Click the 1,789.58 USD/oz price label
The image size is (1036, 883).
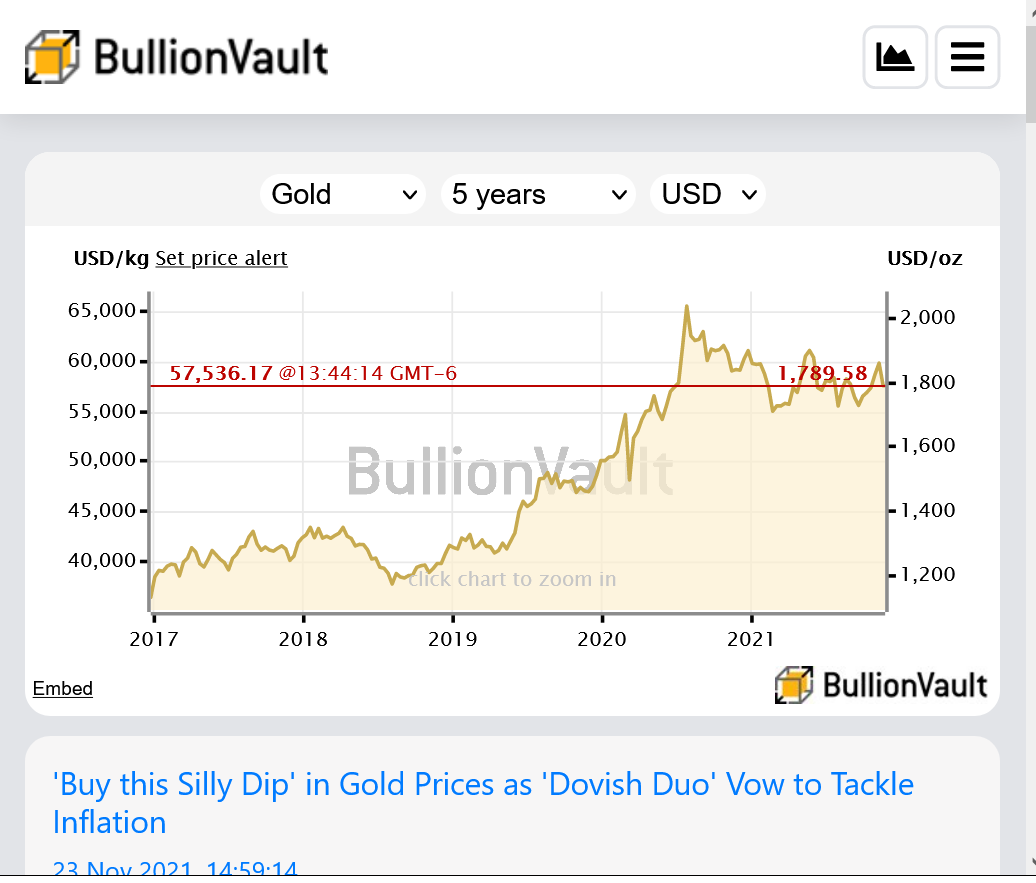click(x=822, y=373)
